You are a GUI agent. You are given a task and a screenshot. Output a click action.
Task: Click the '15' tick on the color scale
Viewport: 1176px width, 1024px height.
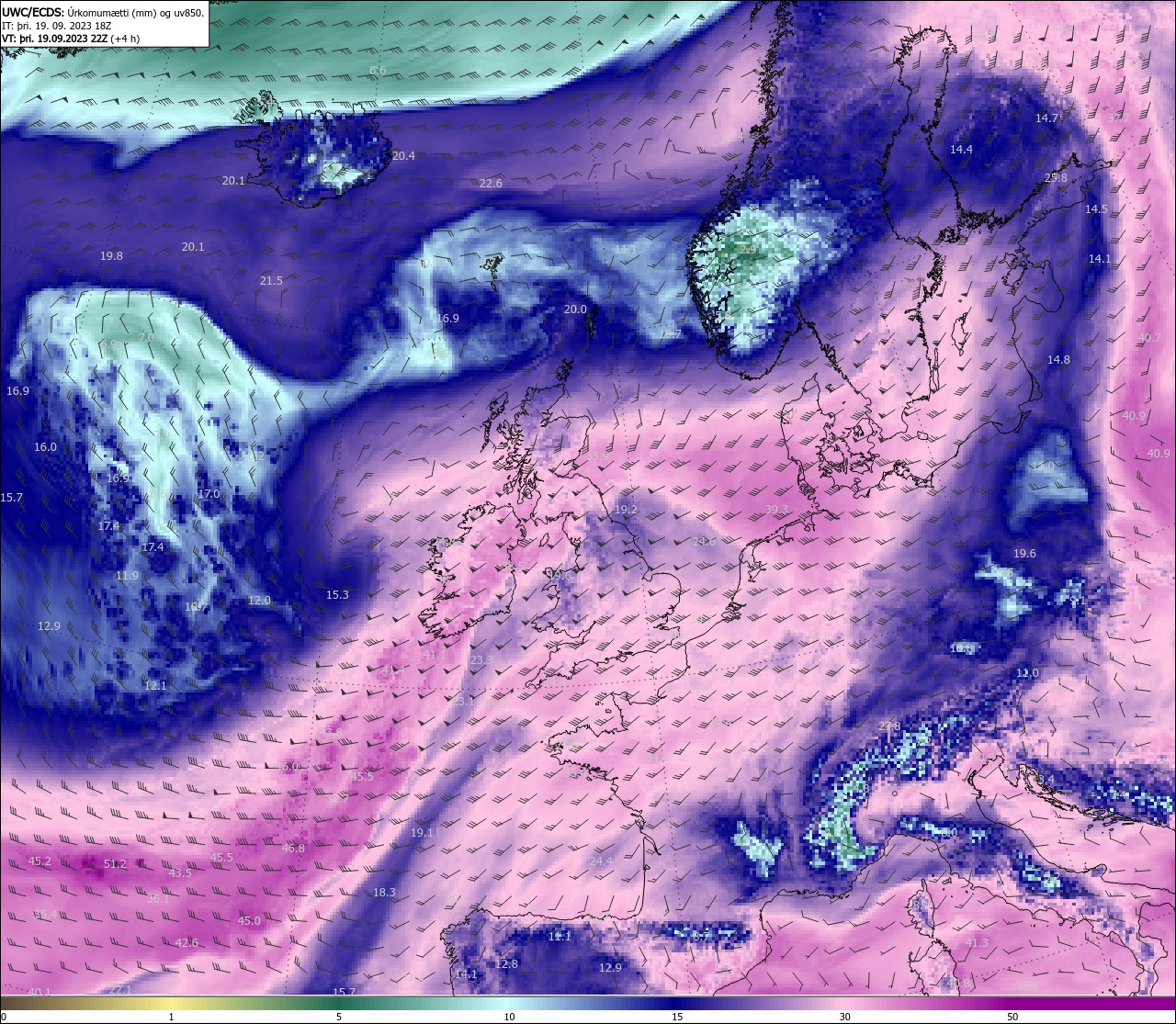pyautogui.click(x=677, y=1017)
